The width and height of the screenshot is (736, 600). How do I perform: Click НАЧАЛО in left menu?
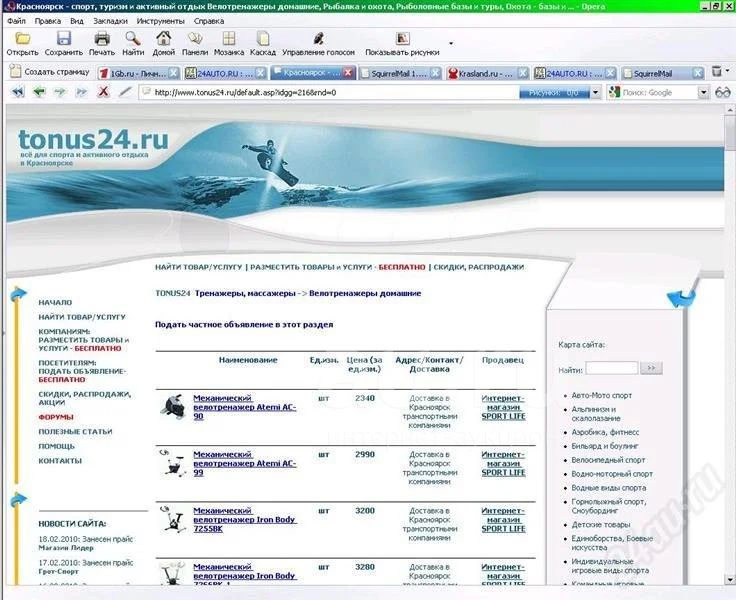[x=55, y=302]
